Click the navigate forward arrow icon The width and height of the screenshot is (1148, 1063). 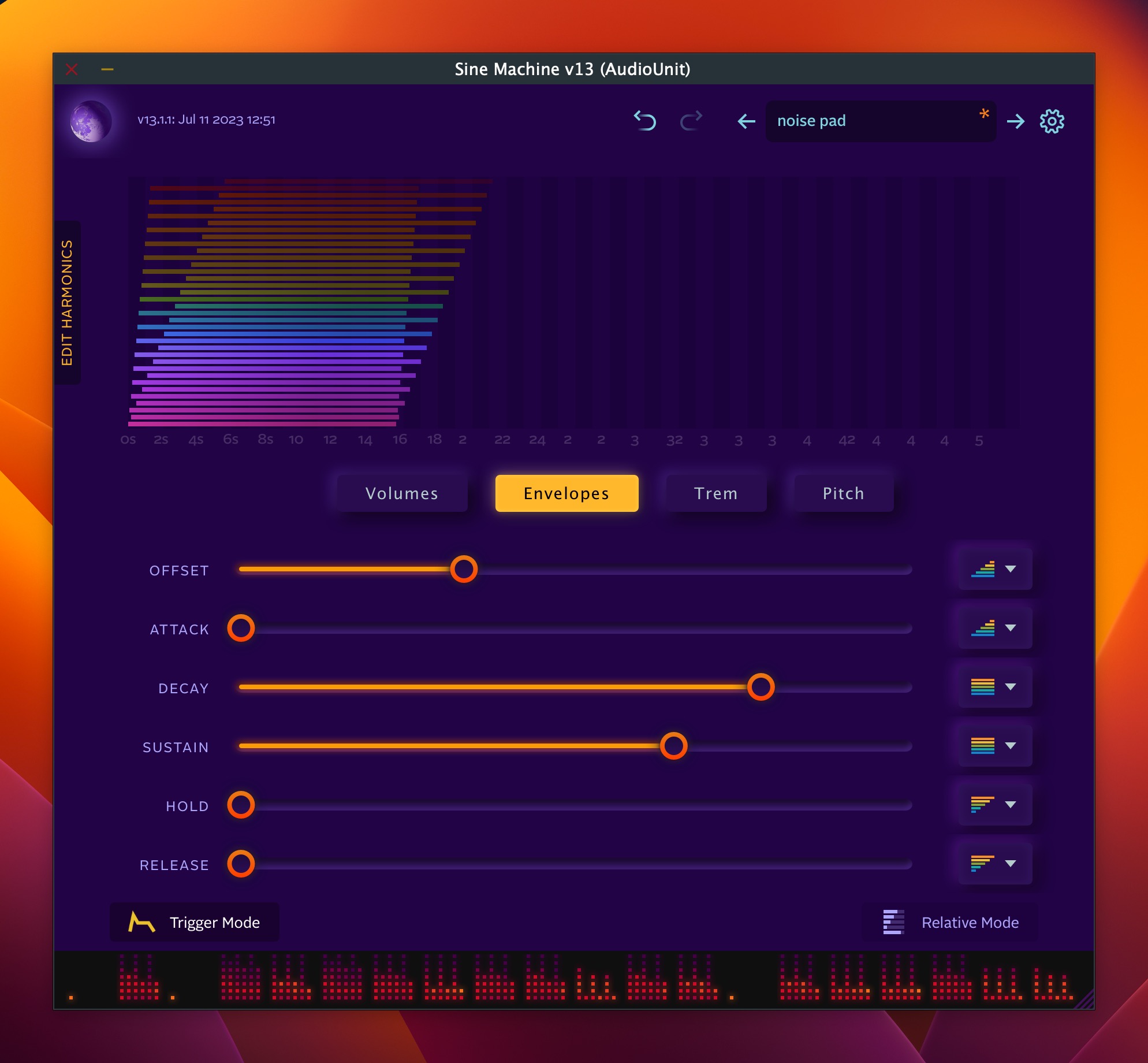(1016, 121)
